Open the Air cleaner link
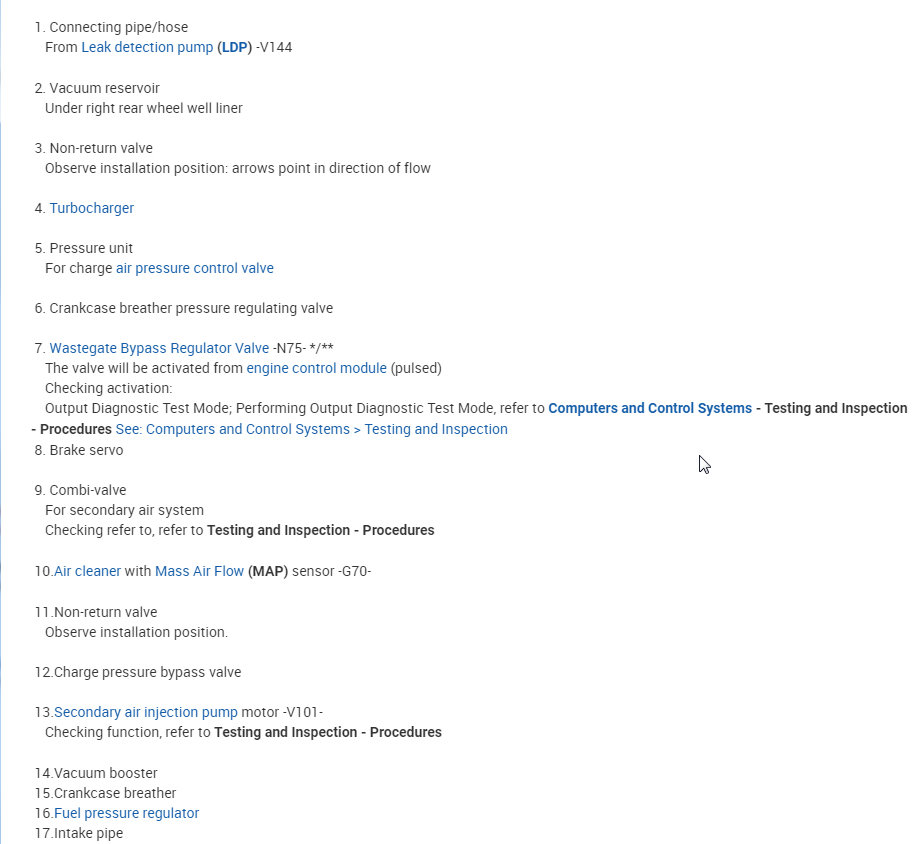Viewport: 922px width, 844px height. (x=87, y=571)
